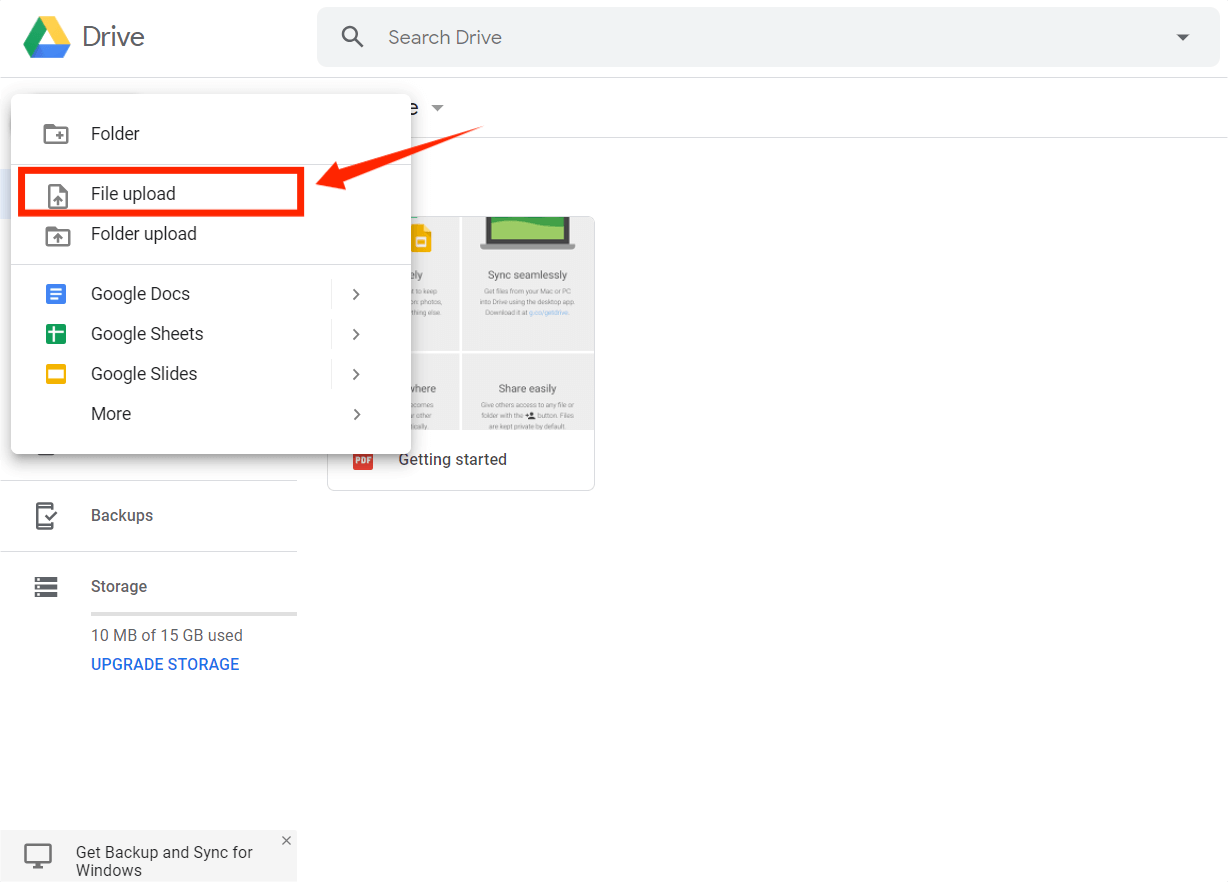Click the Google Sheets icon
The width and height of the screenshot is (1228, 882).
click(x=56, y=334)
